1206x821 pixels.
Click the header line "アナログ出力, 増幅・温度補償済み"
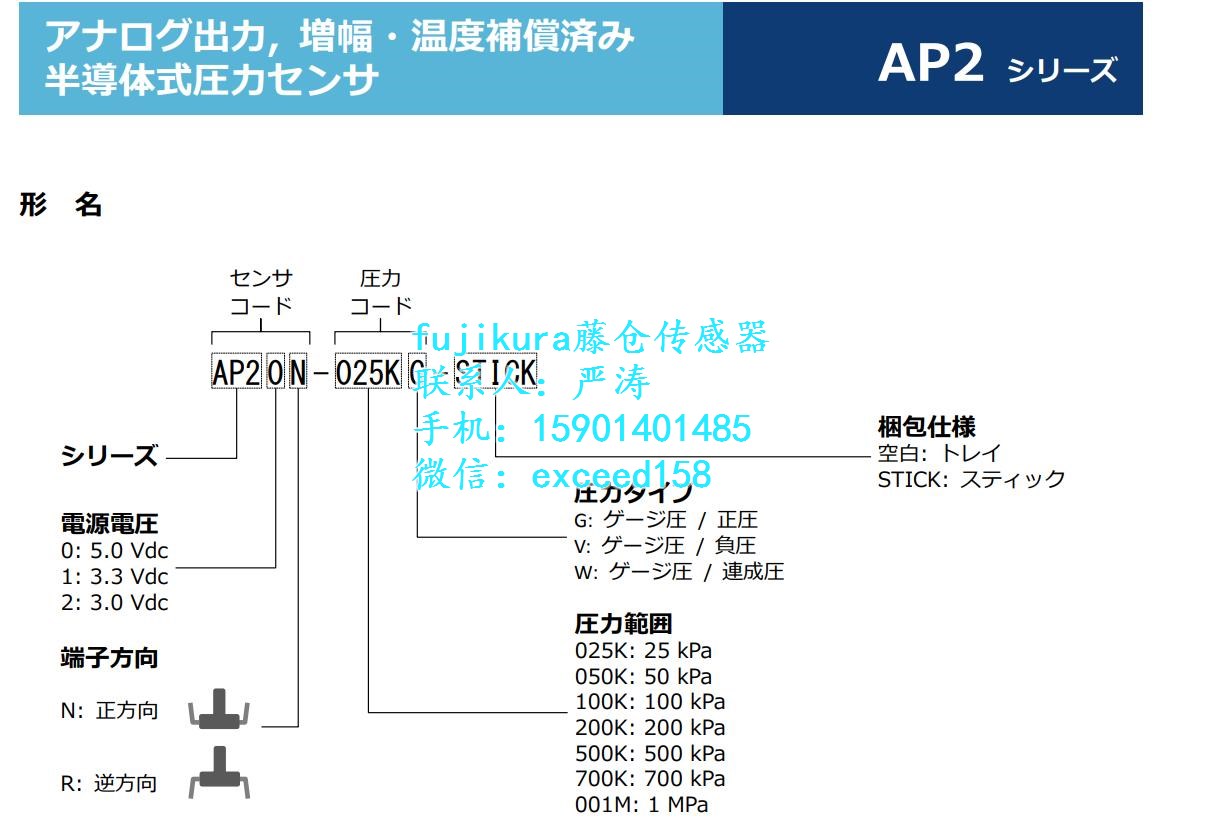340,38
